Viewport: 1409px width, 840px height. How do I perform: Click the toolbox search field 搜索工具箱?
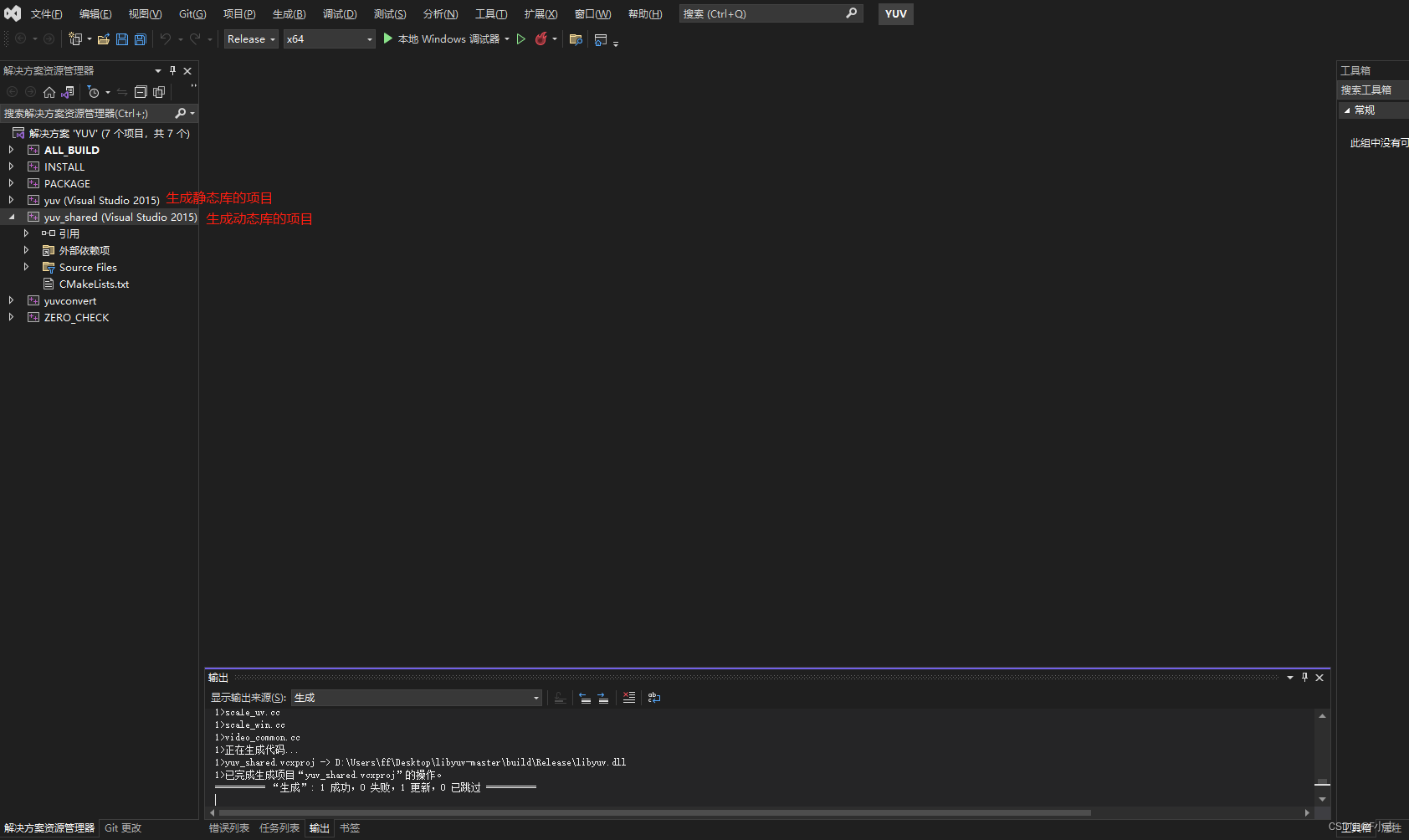(1372, 90)
